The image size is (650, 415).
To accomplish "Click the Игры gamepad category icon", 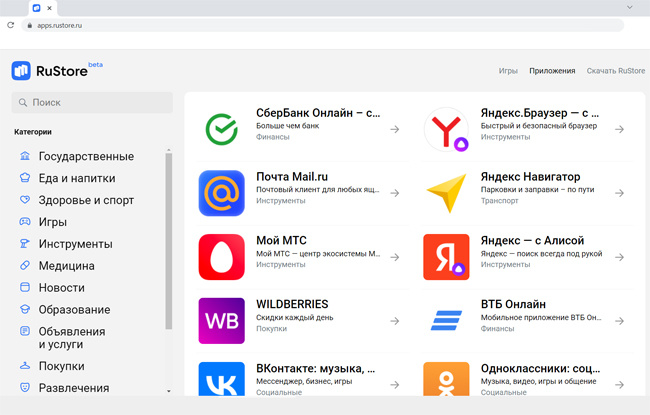I will (x=25, y=222).
